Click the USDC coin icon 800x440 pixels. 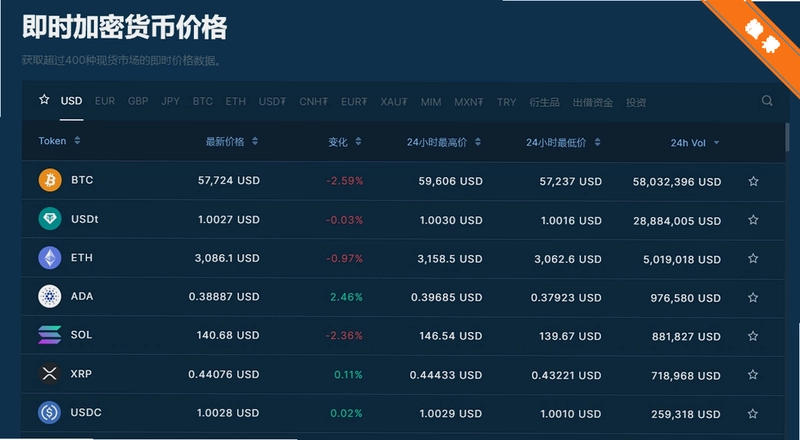pos(50,412)
